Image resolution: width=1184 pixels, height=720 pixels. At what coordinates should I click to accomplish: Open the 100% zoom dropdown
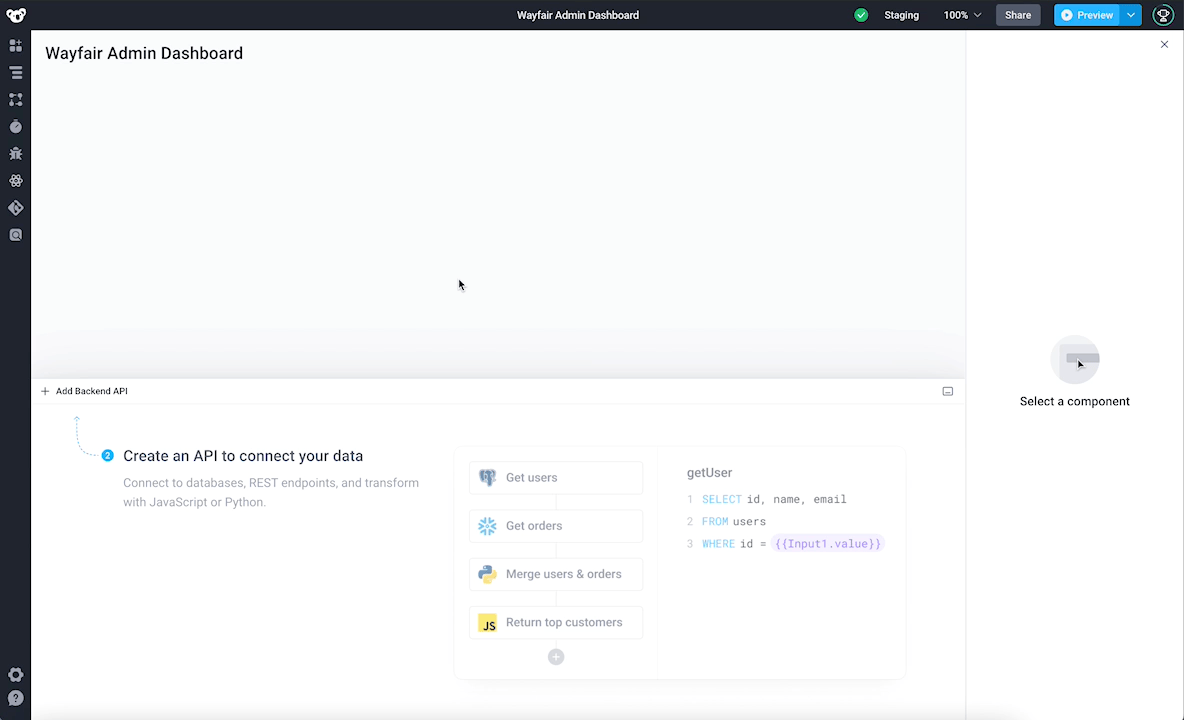[962, 15]
